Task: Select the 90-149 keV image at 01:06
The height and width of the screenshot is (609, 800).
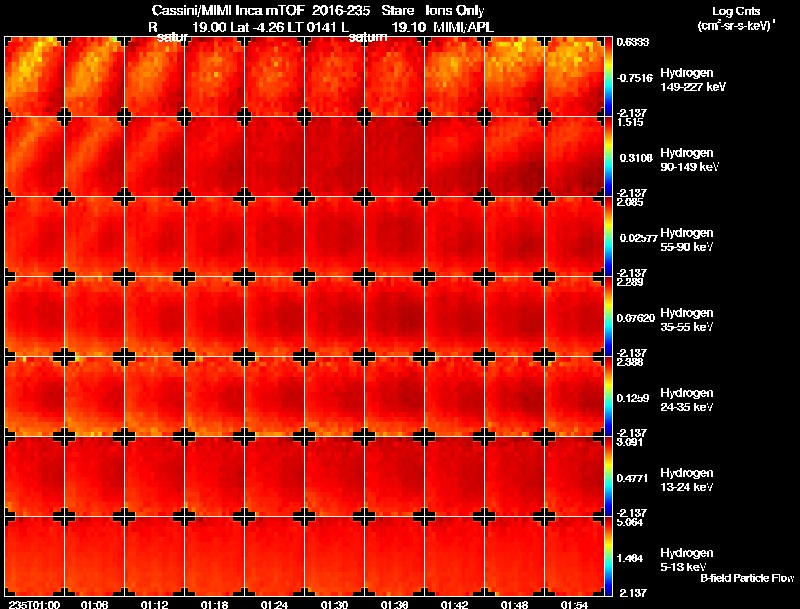Action: [94, 157]
